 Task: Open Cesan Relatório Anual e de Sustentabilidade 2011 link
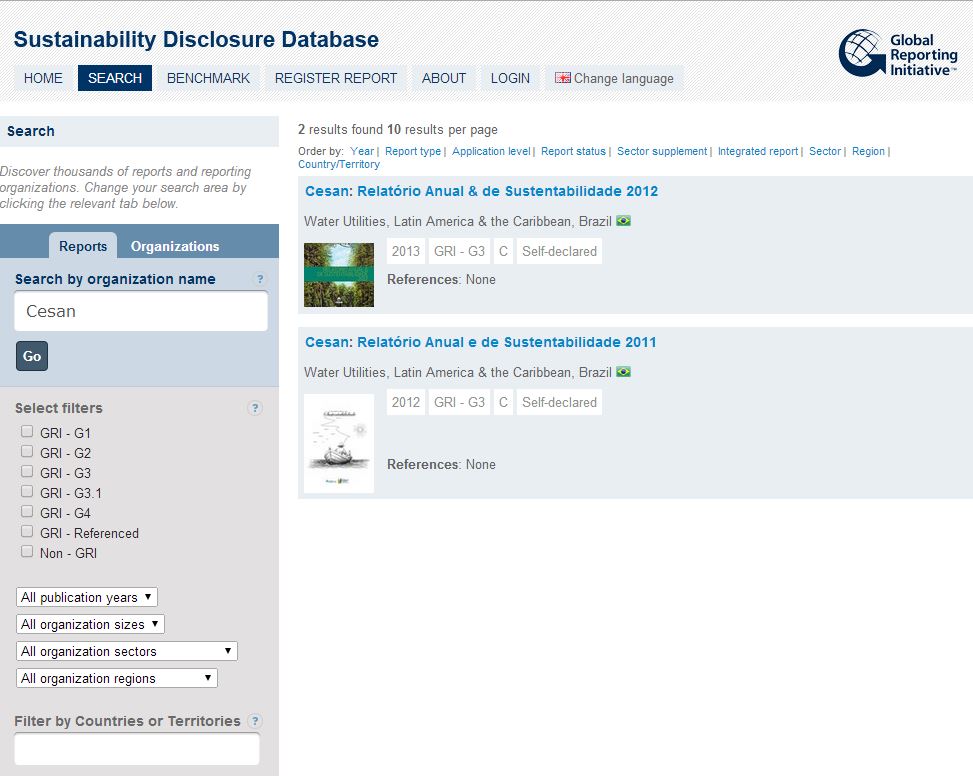[481, 342]
